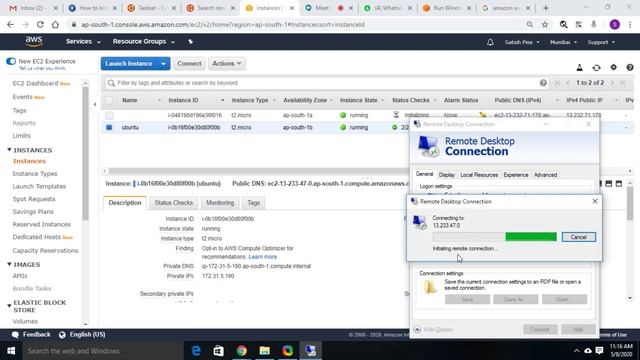Collapse the Elastic Block Store section
The height and width of the screenshot is (360, 640).
click(9, 306)
